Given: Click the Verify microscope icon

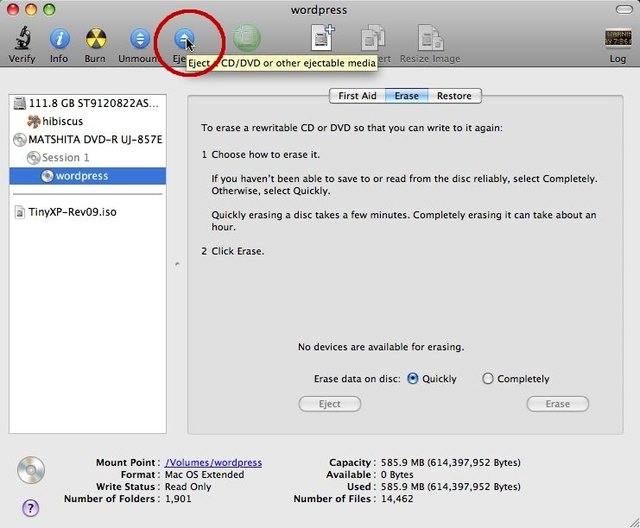Looking at the screenshot, I should (22, 38).
